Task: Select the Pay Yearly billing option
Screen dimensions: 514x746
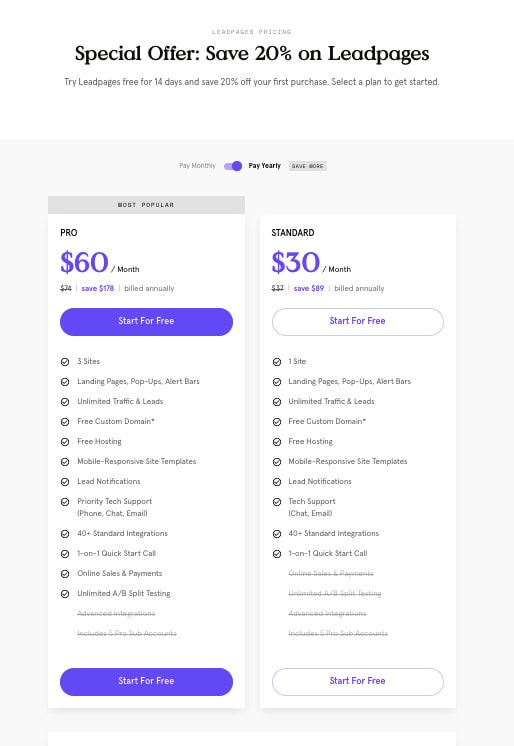Action: [265, 166]
